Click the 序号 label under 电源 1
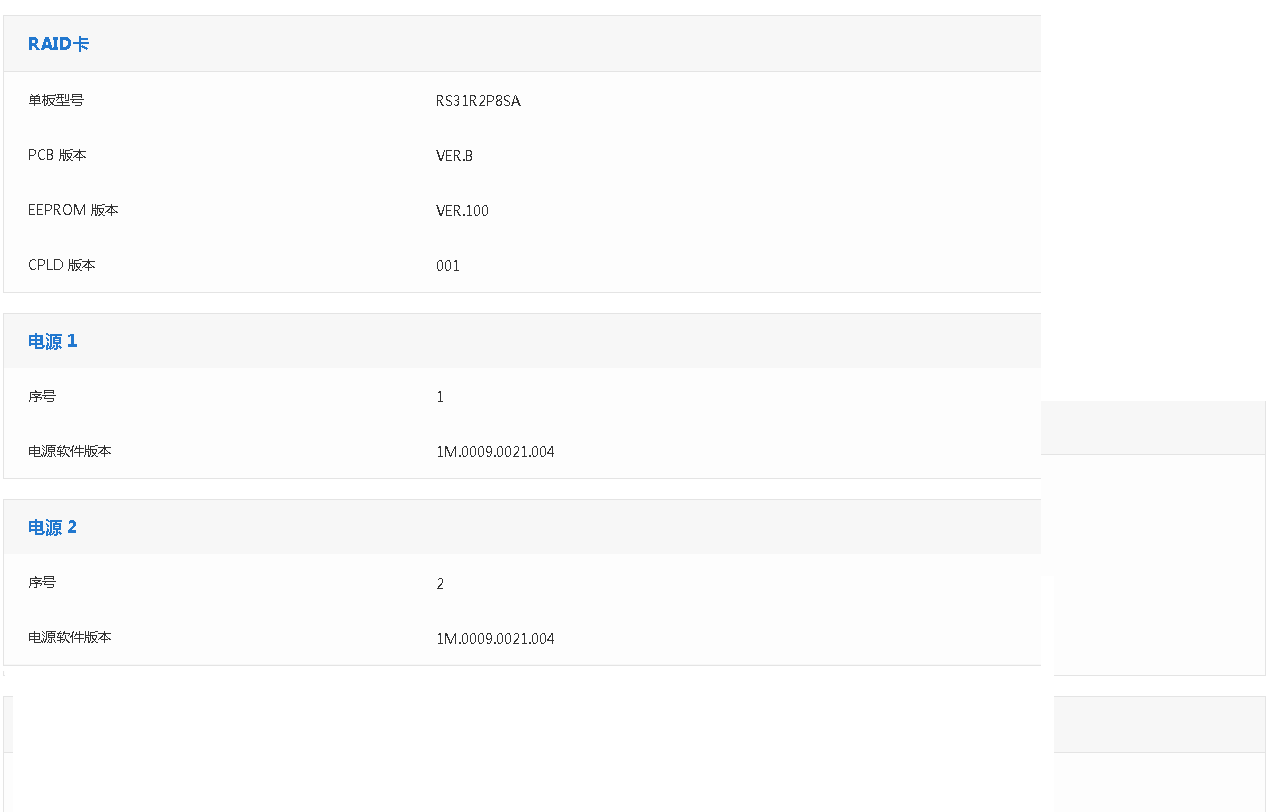The width and height of the screenshot is (1275, 812). 42,396
